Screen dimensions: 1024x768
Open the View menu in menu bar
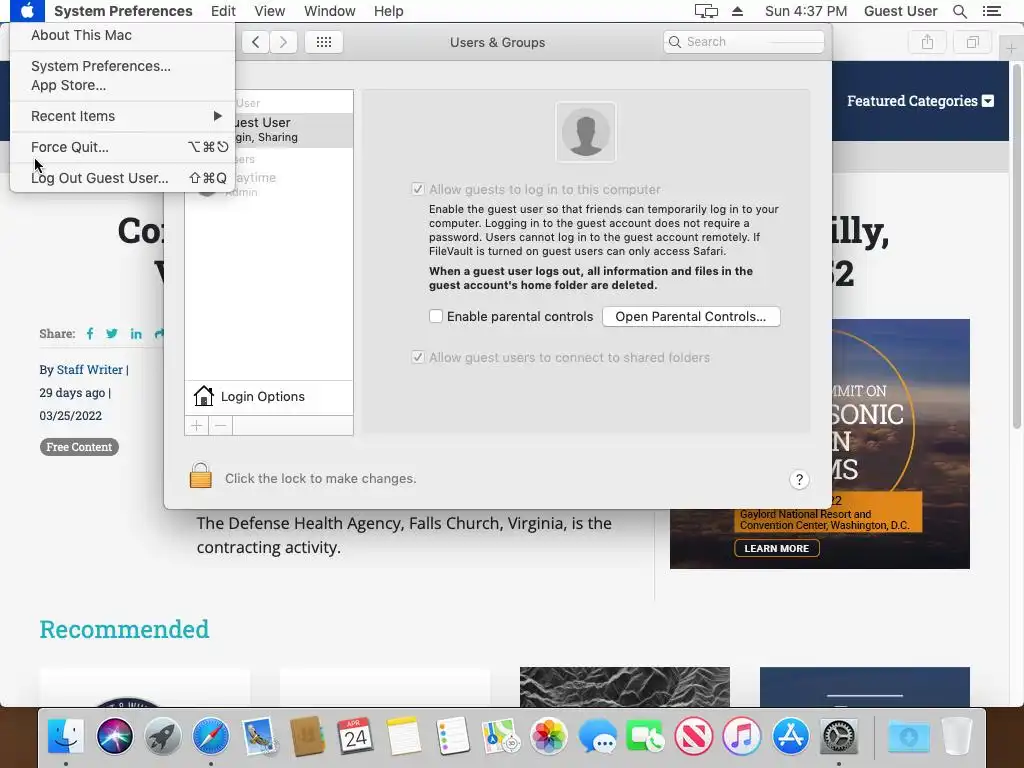click(x=270, y=11)
